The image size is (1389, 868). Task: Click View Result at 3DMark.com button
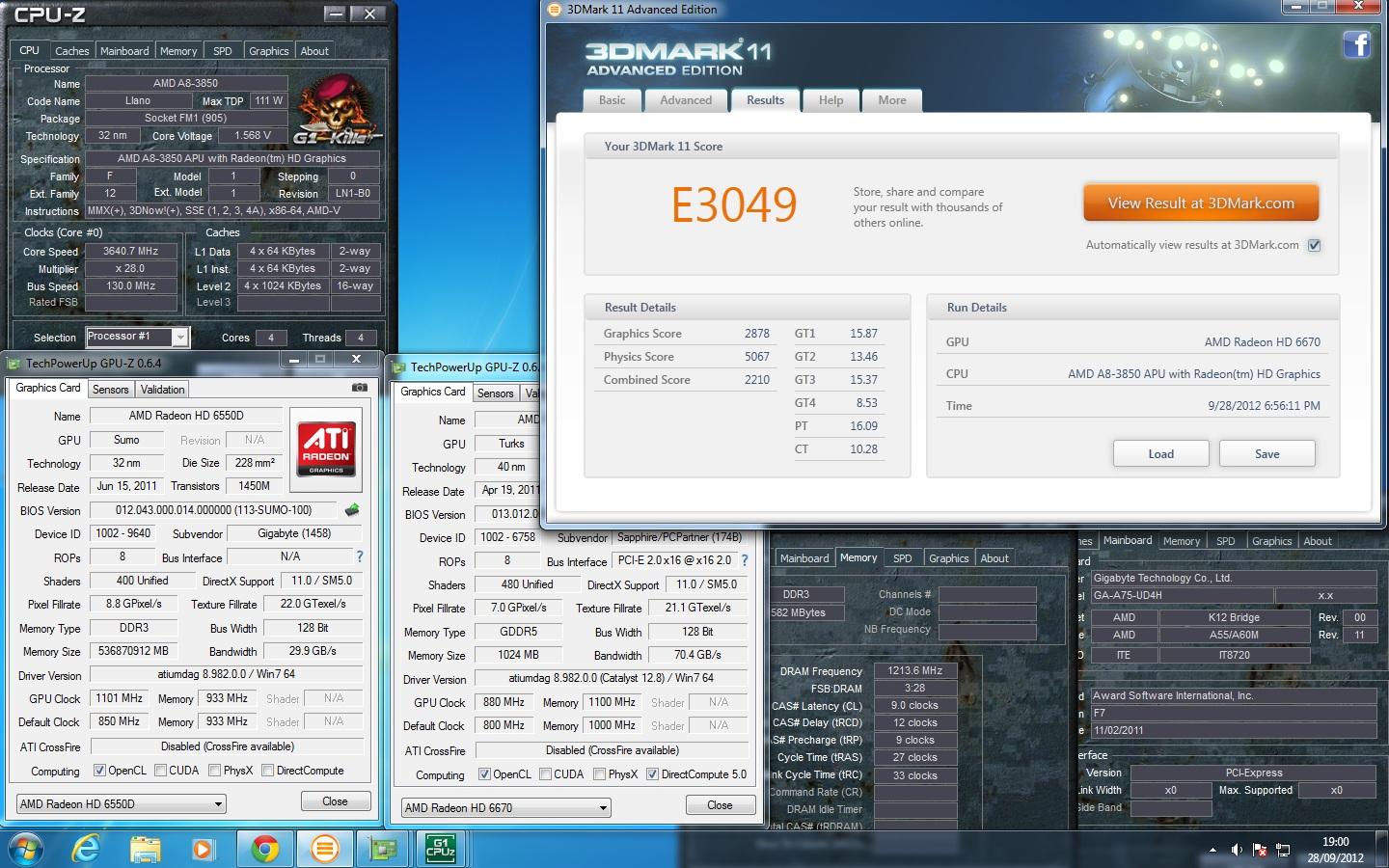click(x=1201, y=203)
